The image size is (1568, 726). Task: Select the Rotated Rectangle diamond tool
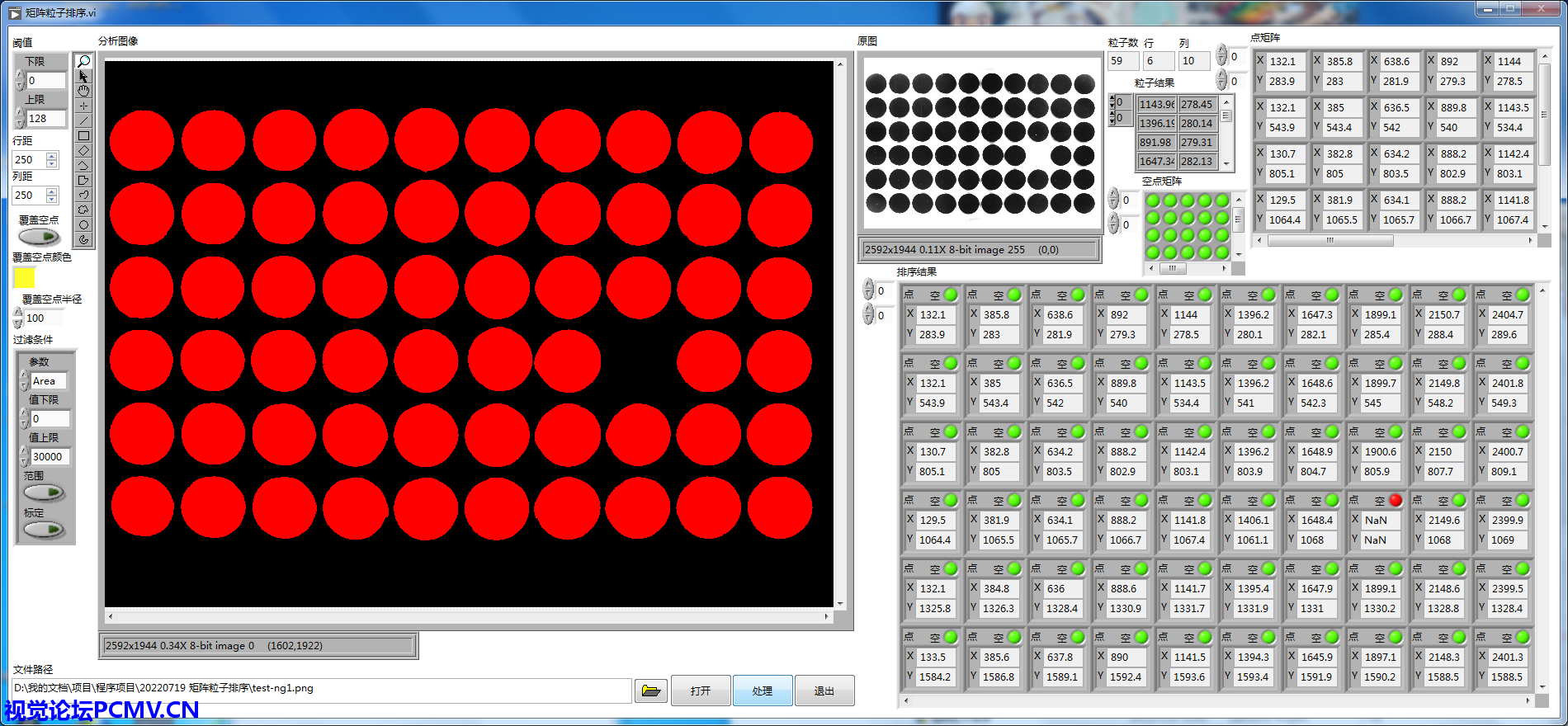tap(83, 150)
